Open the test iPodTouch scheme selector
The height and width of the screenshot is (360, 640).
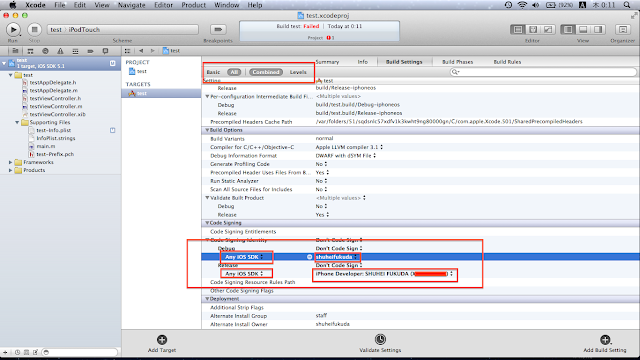(123, 29)
